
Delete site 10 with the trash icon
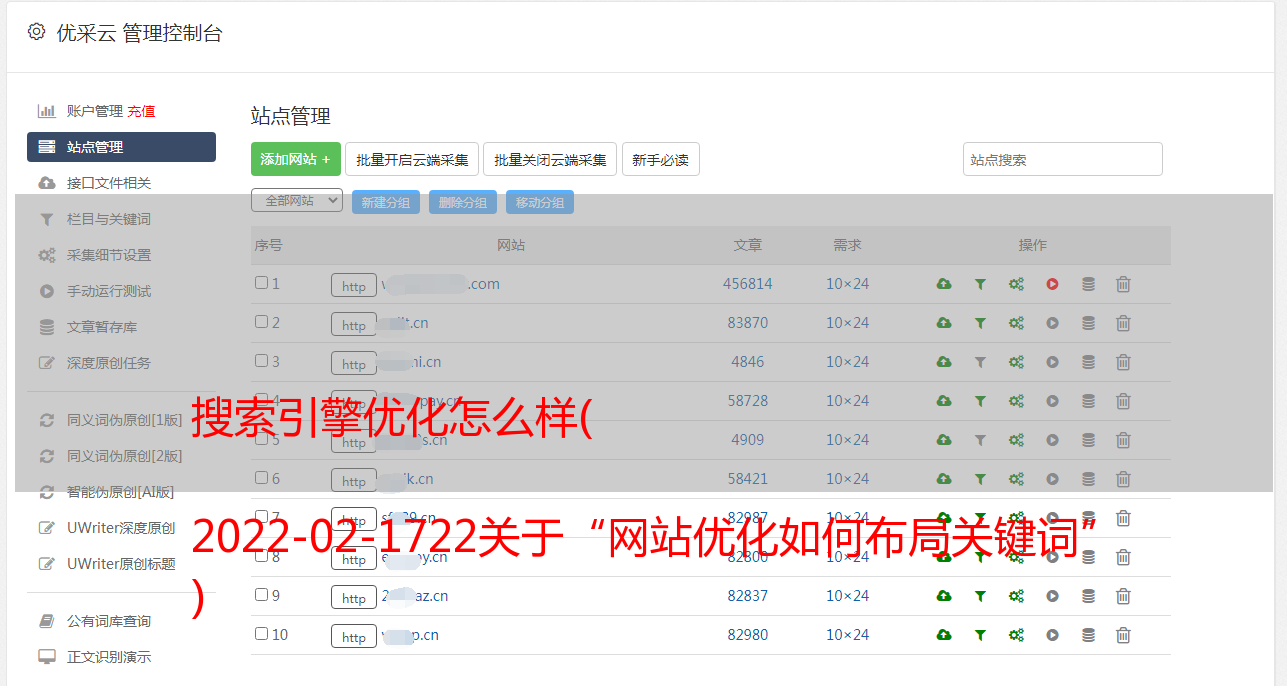pos(1123,635)
